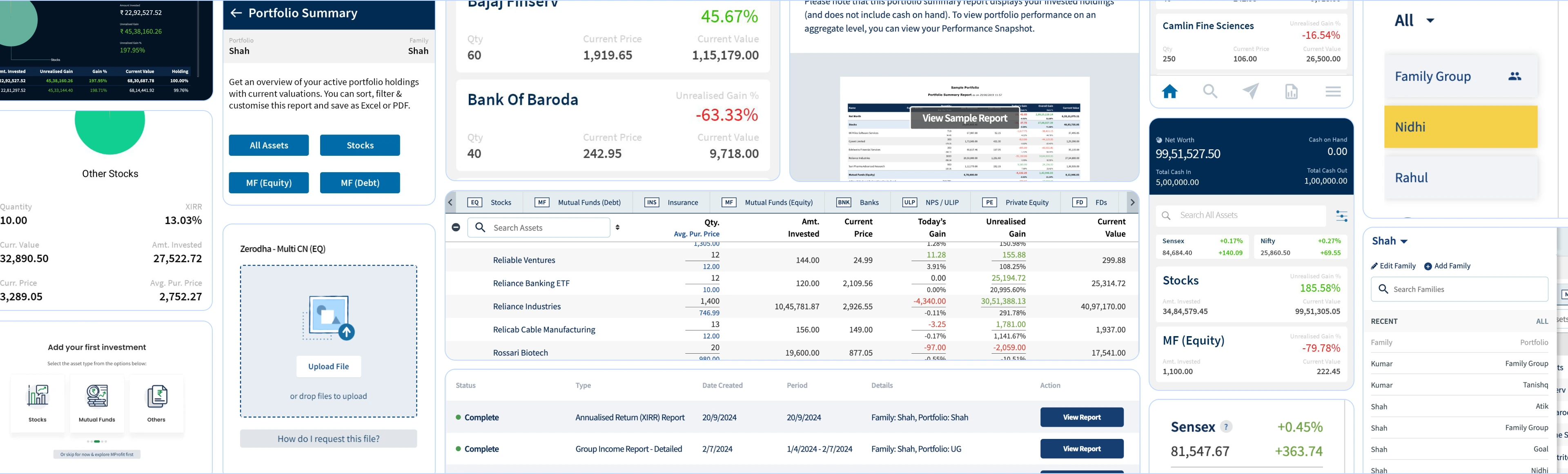Click the Upload File button

[x=329, y=366]
